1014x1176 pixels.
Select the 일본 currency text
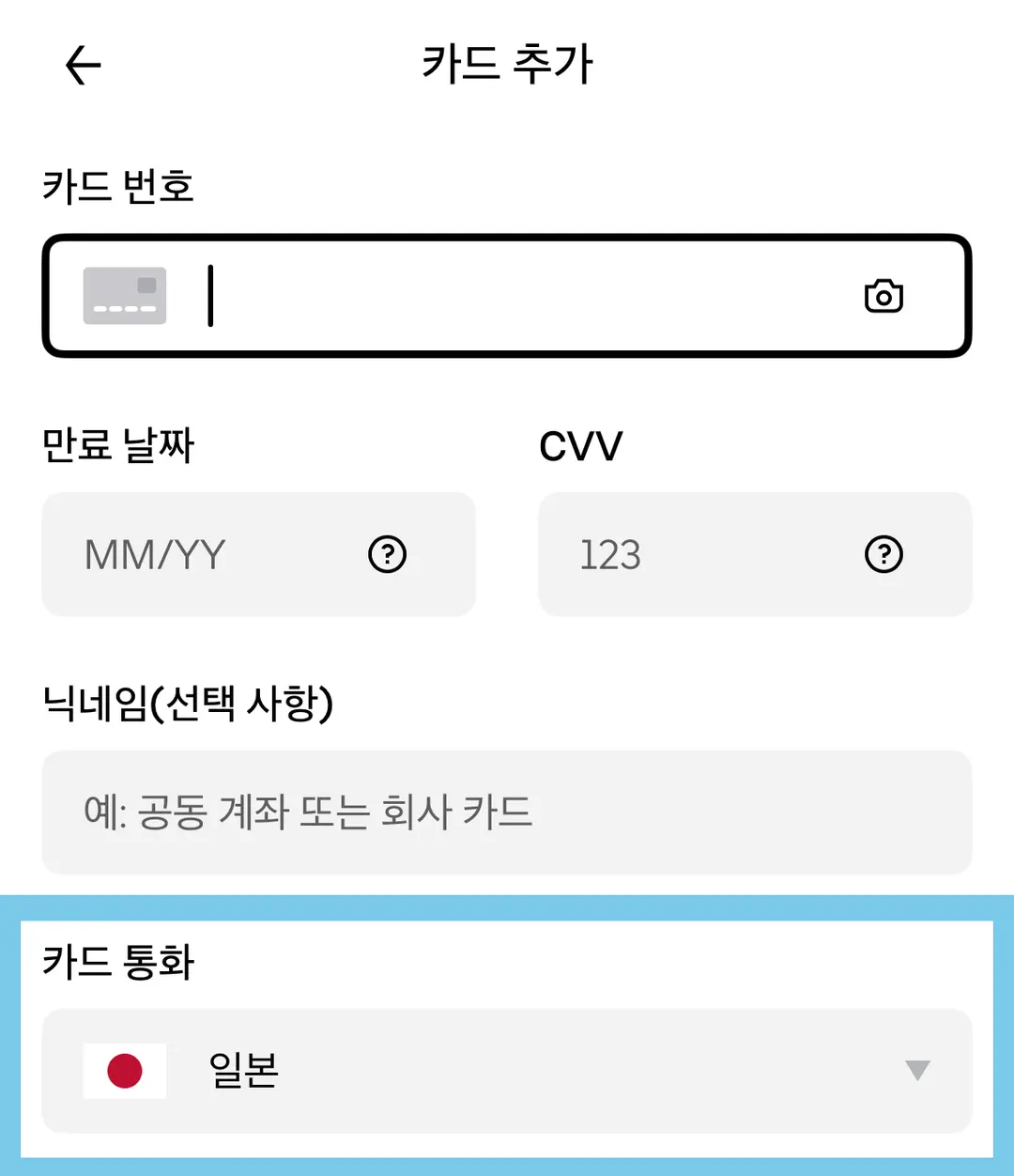pos(244,1071)
